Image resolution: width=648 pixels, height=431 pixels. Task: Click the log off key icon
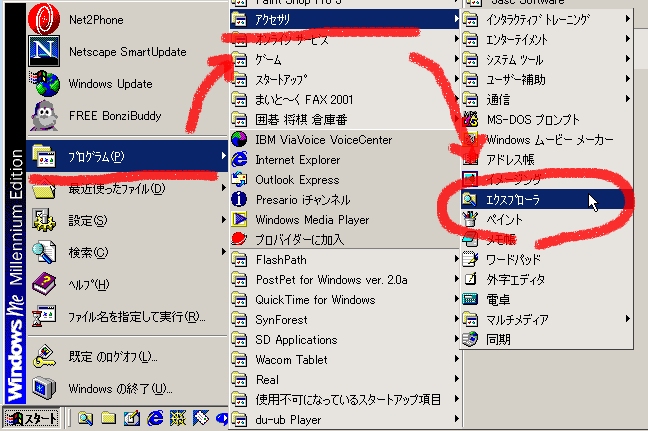[44, 356]
